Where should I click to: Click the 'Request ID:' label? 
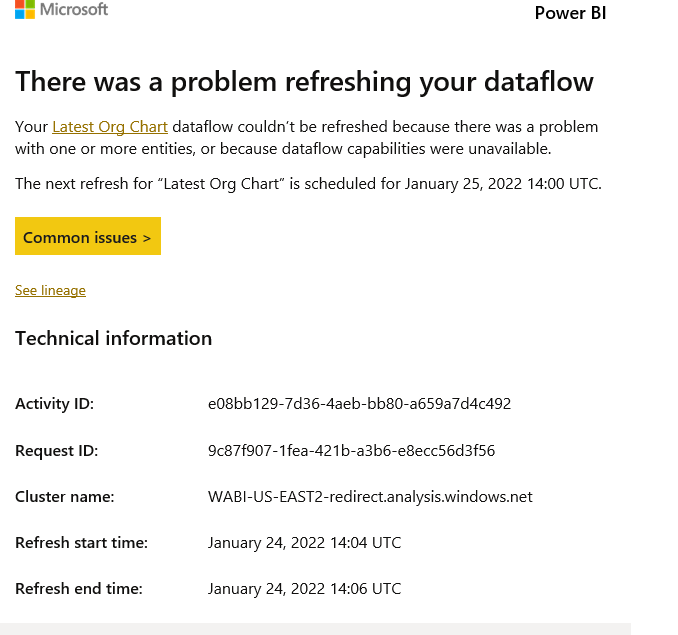(57, 451)
